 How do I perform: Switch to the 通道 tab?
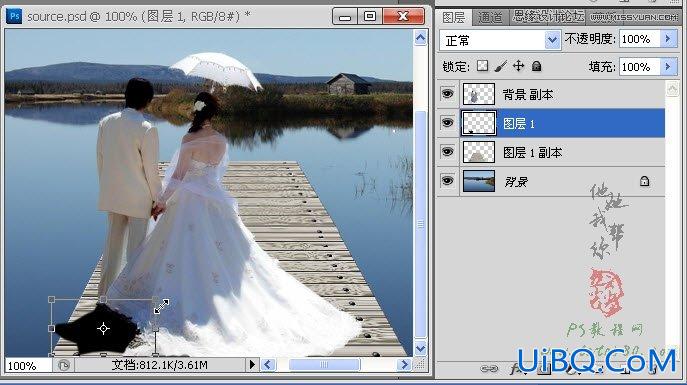pos(490,17)
